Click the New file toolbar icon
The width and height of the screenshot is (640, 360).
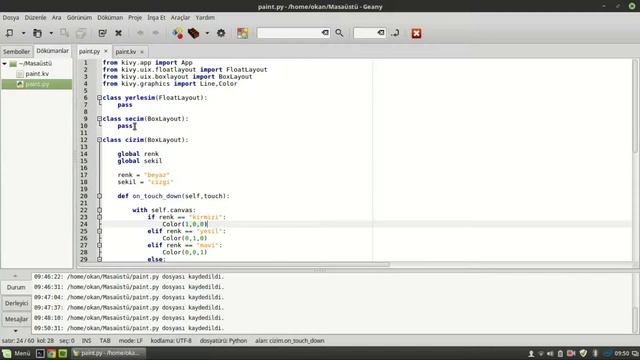9,33
